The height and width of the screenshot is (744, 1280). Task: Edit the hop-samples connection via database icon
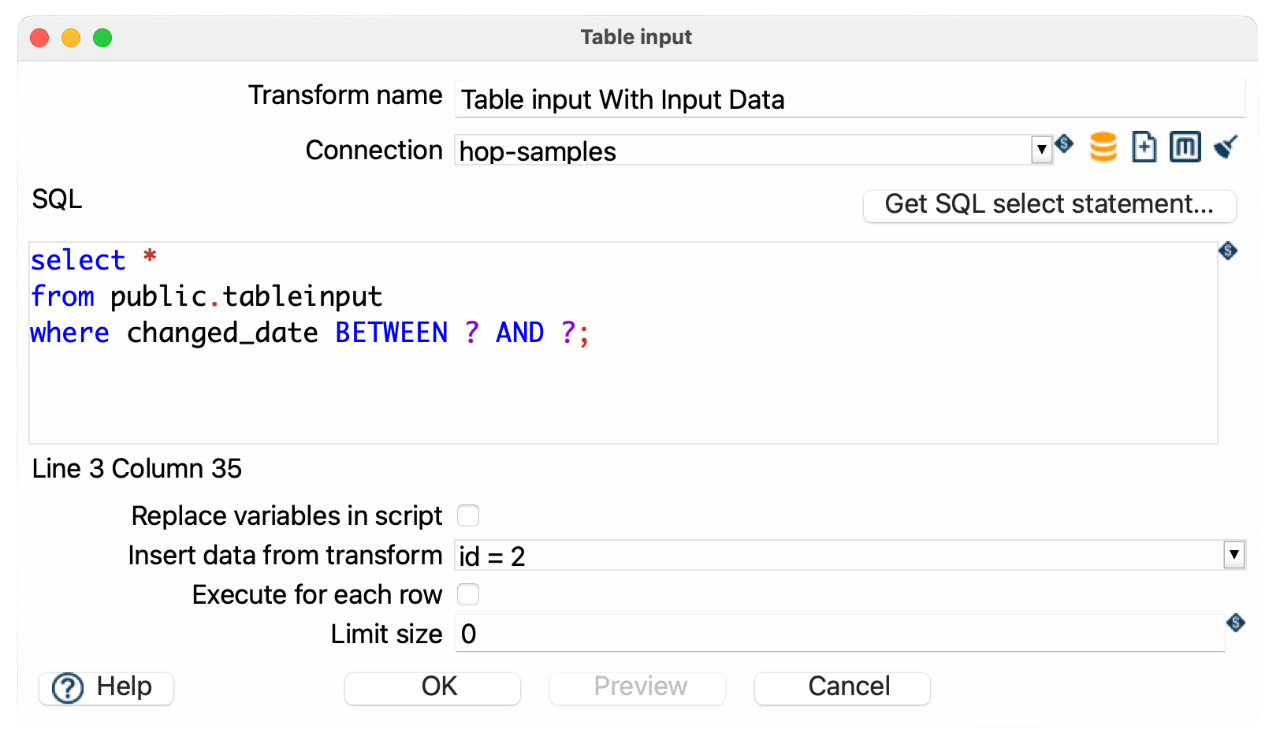1102,147
